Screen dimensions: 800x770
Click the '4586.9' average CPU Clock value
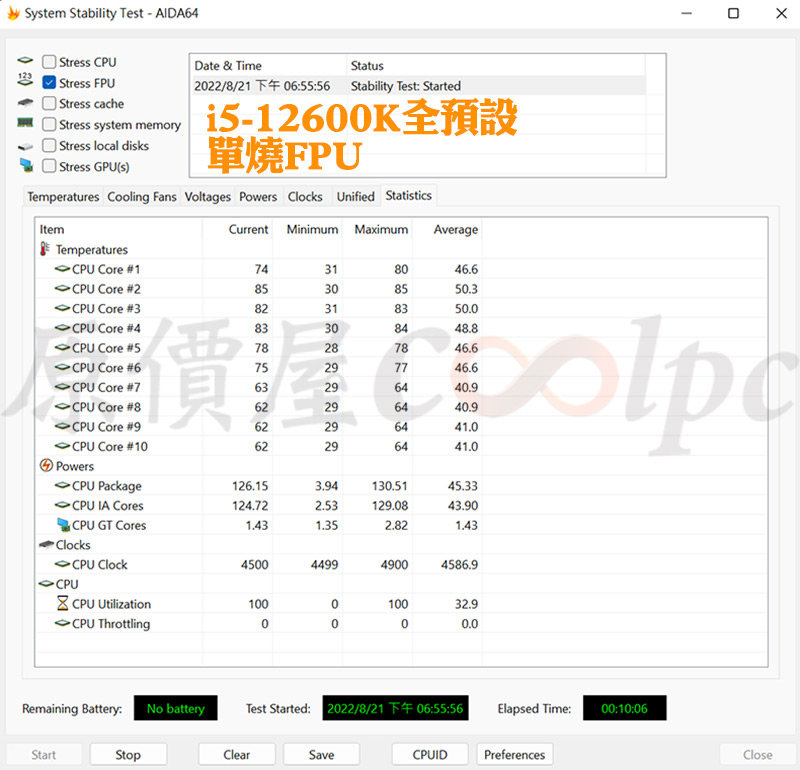pos(460,564)
